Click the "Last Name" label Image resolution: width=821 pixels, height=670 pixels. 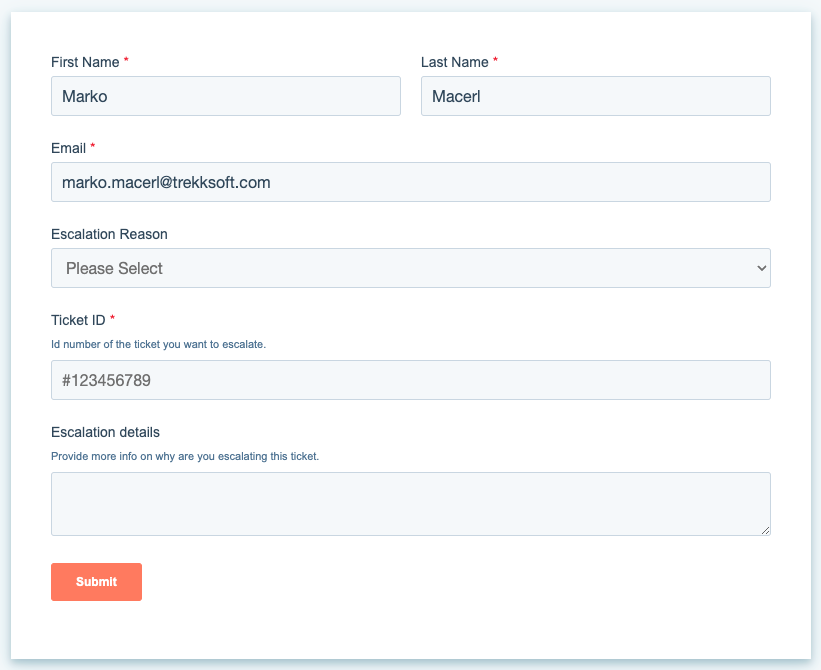pos(455,62)
